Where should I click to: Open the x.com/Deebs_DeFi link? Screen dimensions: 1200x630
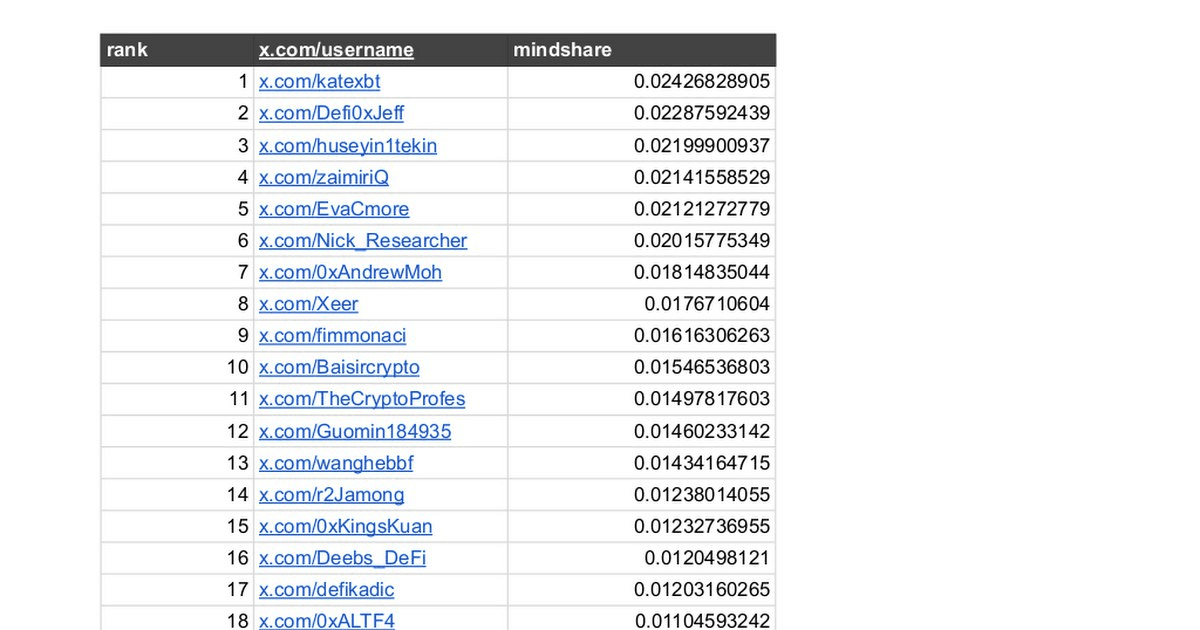pyautogui.click(x=342, y=558)
